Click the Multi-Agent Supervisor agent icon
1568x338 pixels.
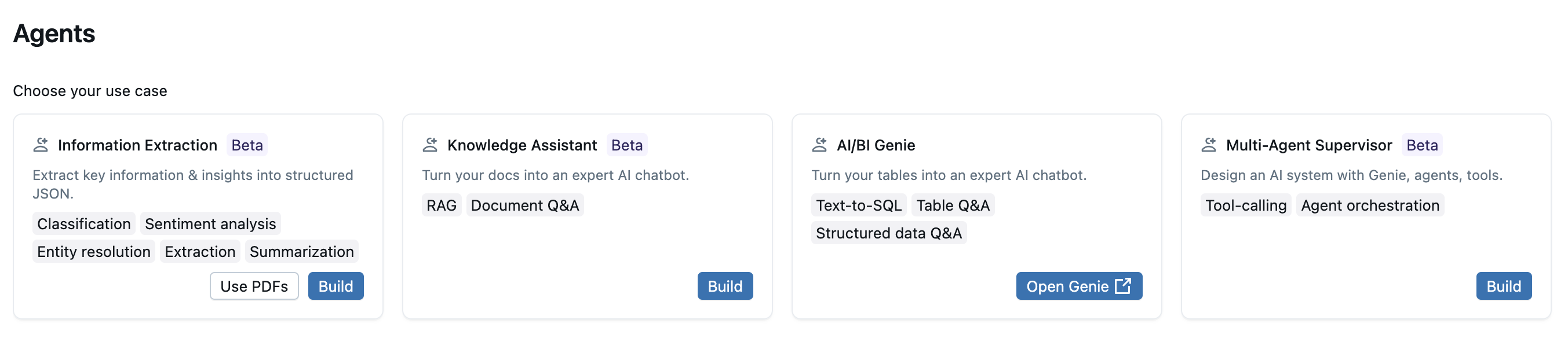pos(1208,145)
